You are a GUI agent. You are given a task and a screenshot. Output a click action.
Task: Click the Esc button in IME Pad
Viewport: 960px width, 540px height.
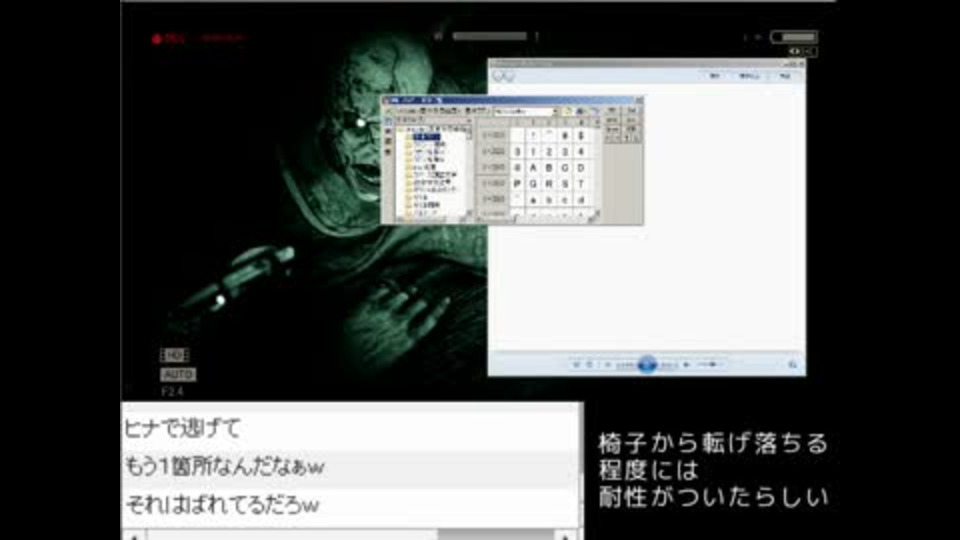coord(631,120)
